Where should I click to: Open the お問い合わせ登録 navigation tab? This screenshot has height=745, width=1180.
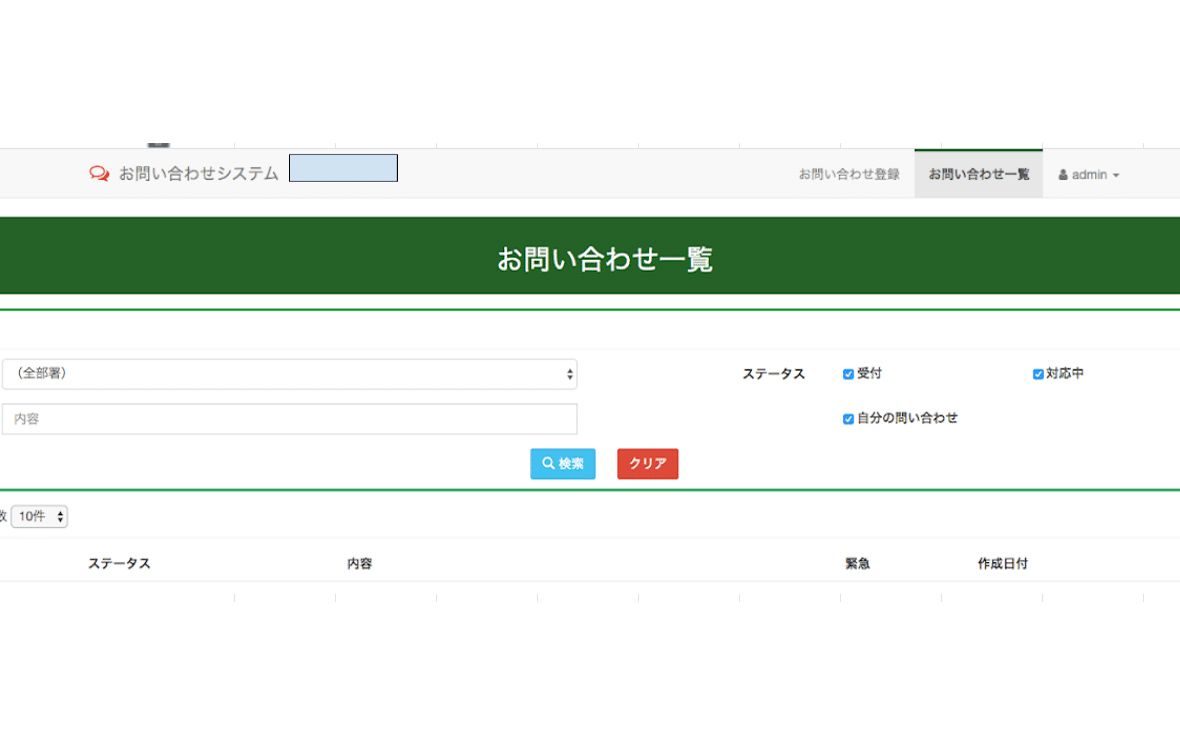coord(849,174)
